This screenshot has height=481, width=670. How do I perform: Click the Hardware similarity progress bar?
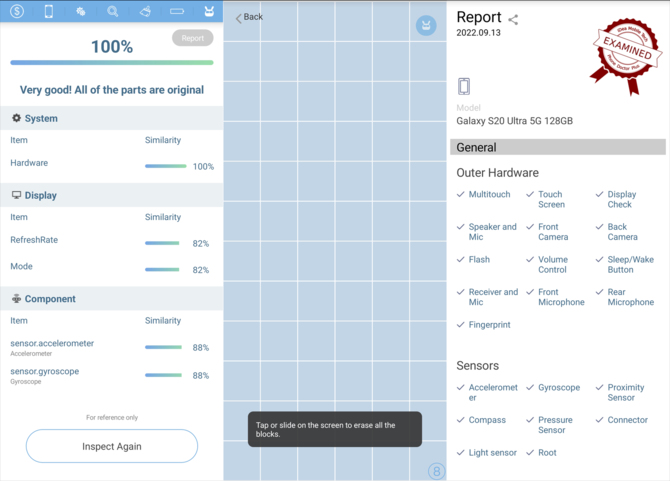166,166
